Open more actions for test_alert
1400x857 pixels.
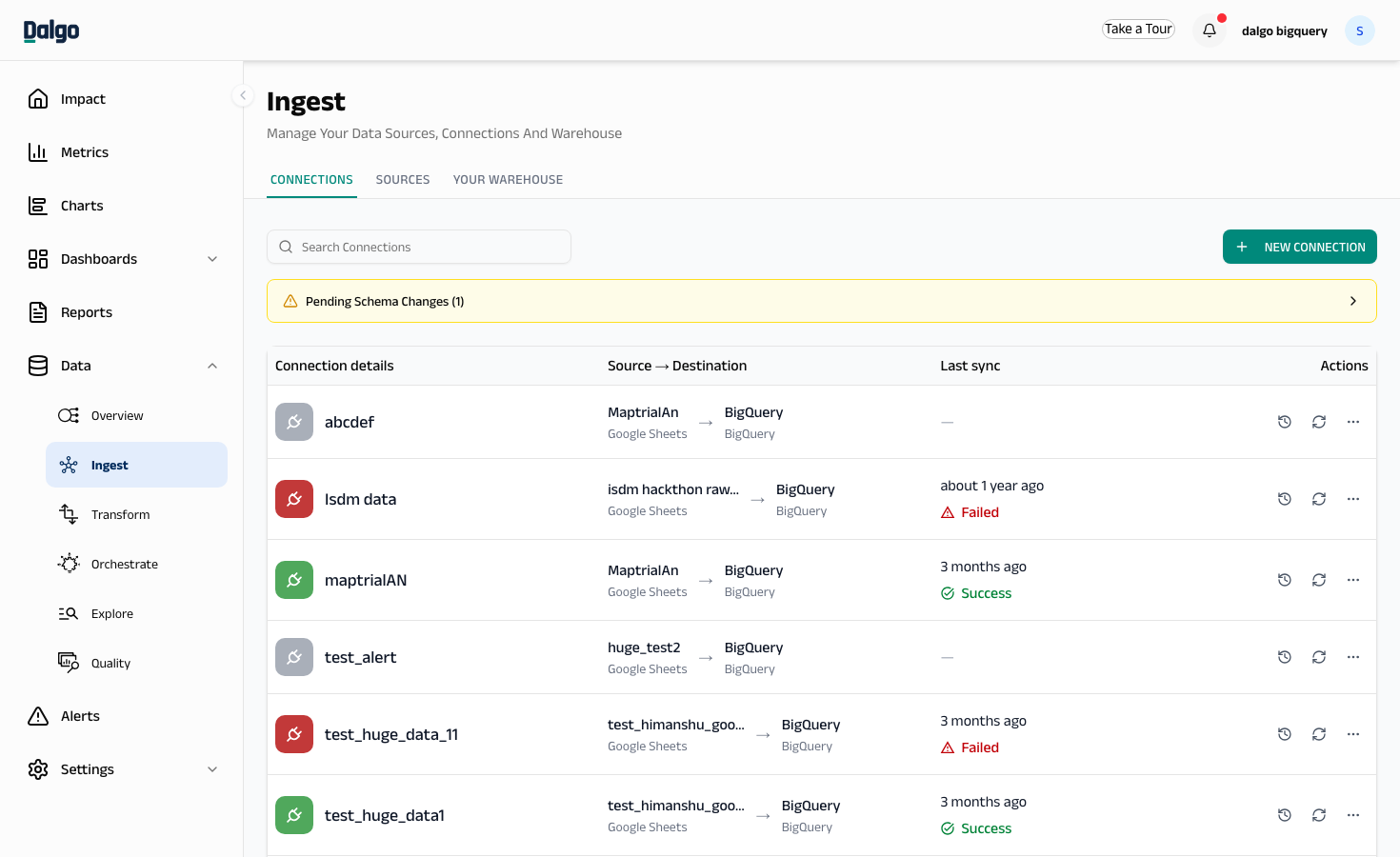[1353, 657]
